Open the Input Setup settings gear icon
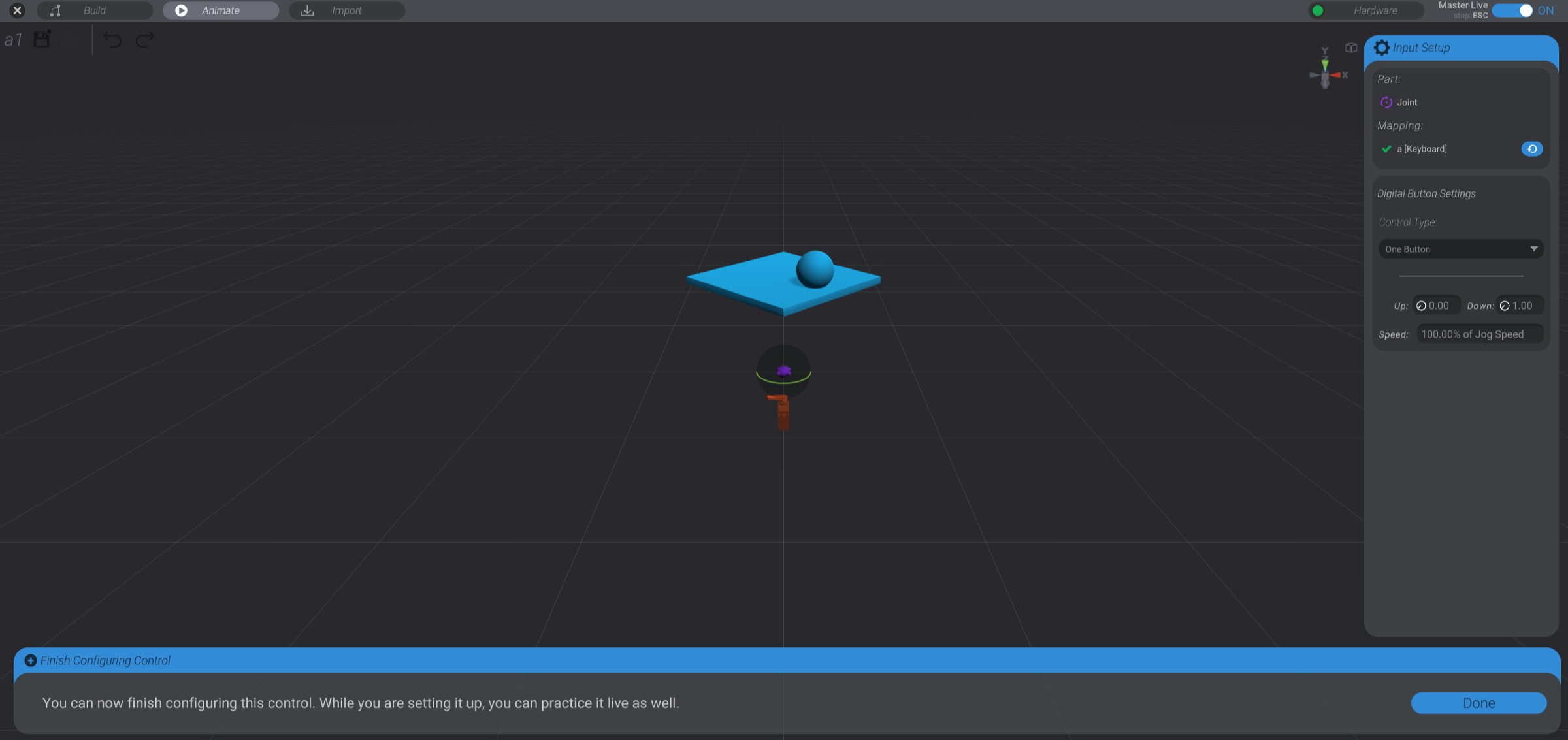The height and width of the screenshot is (740, 1568). [1383, 47]
